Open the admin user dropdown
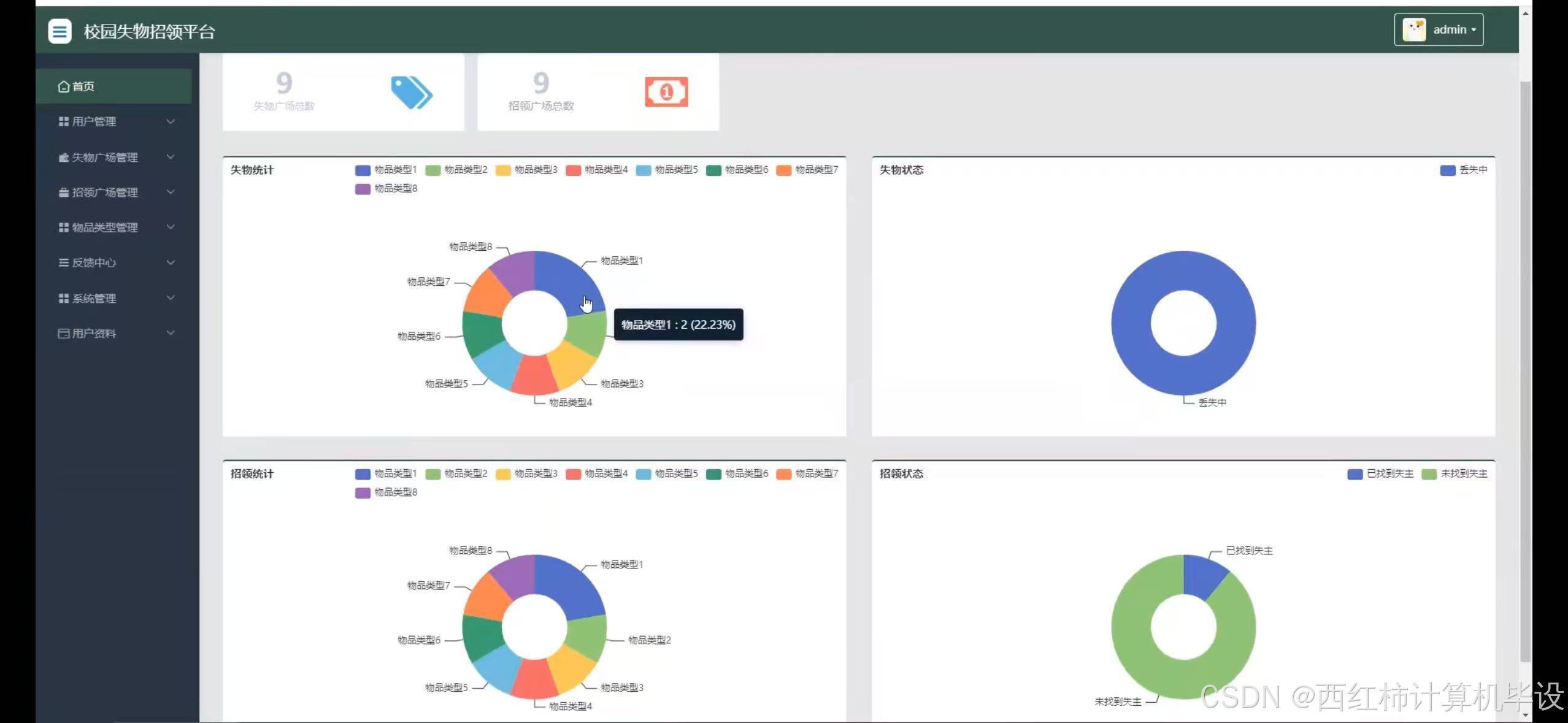The width and height of the screenshot is (1568, 723). [x=1455, y=29]
